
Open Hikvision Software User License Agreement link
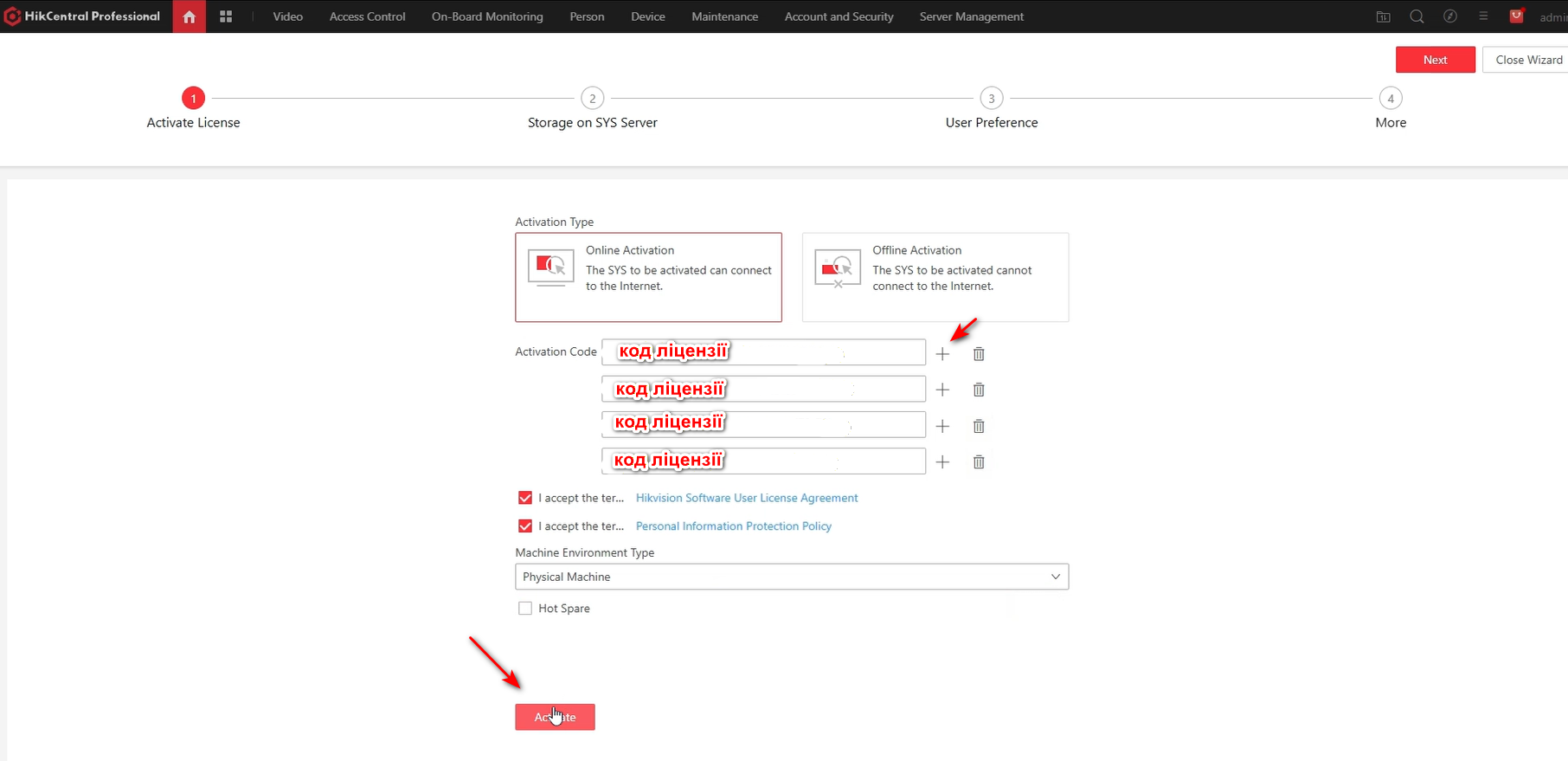746,498
